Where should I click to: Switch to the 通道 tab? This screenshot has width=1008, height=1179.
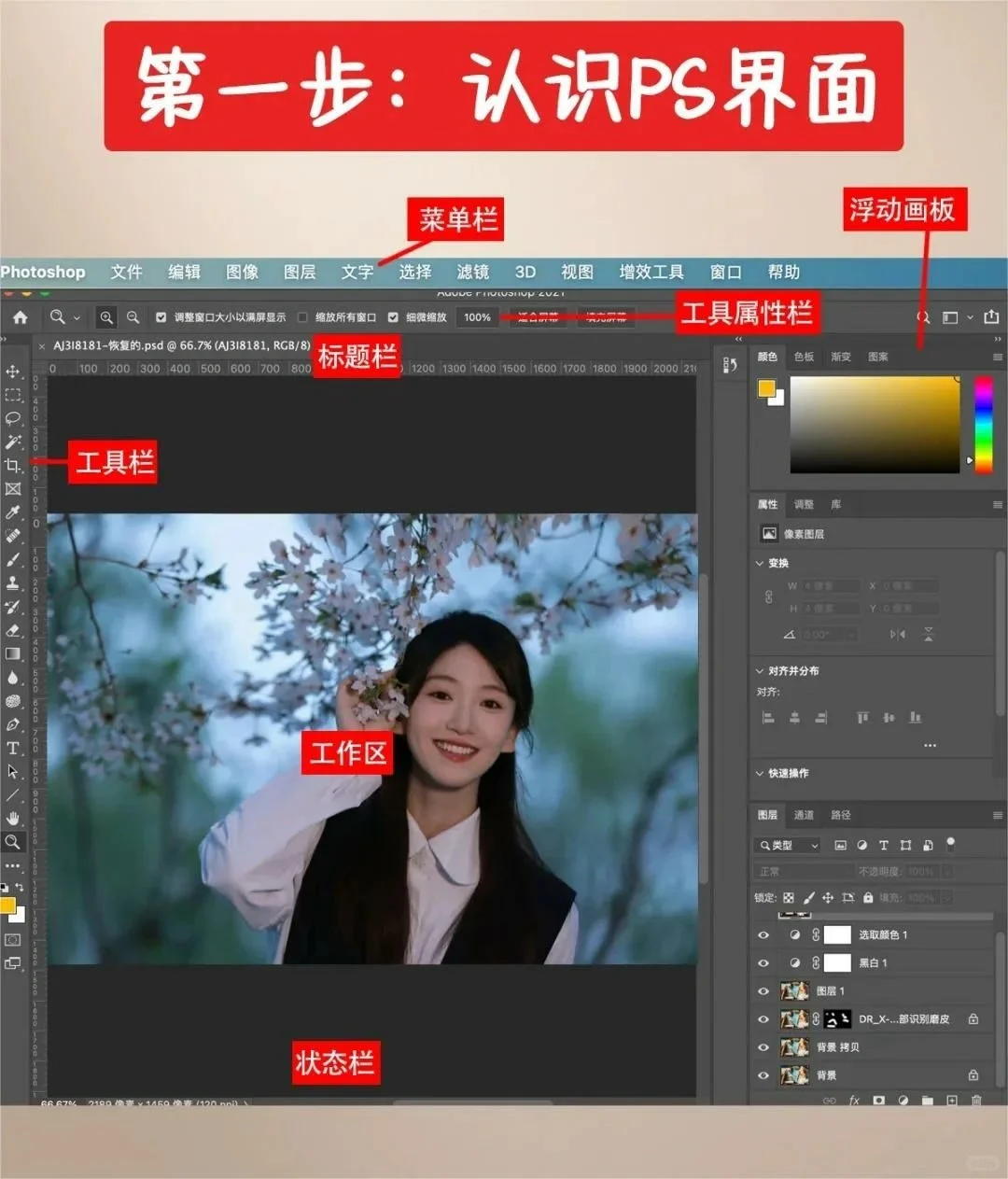point(803,815)
